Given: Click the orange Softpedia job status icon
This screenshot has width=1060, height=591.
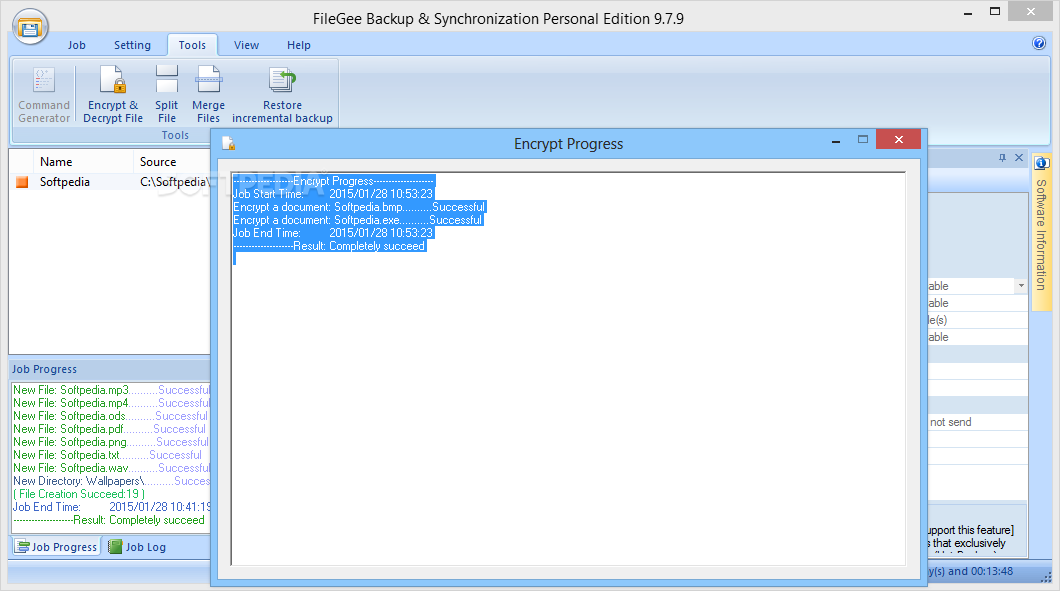Looking at the screenshot, I should click(22, 182).
